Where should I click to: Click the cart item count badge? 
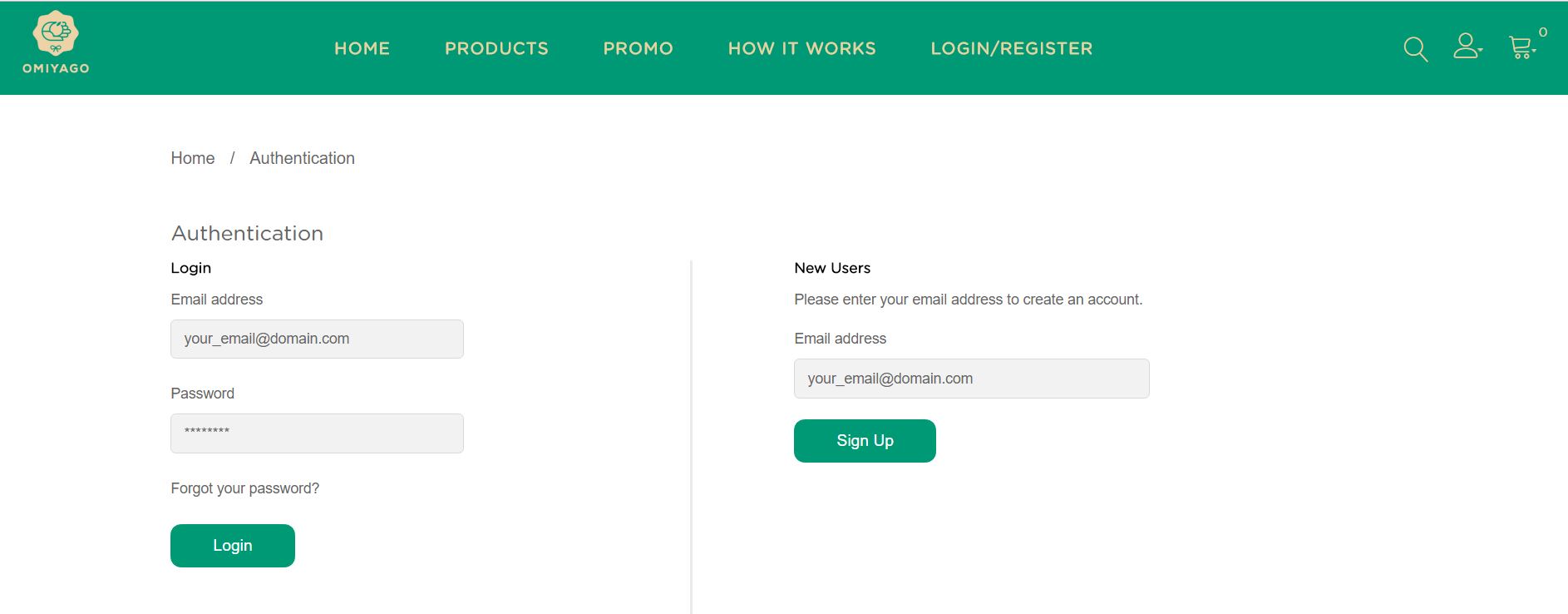click(1543, 32)
